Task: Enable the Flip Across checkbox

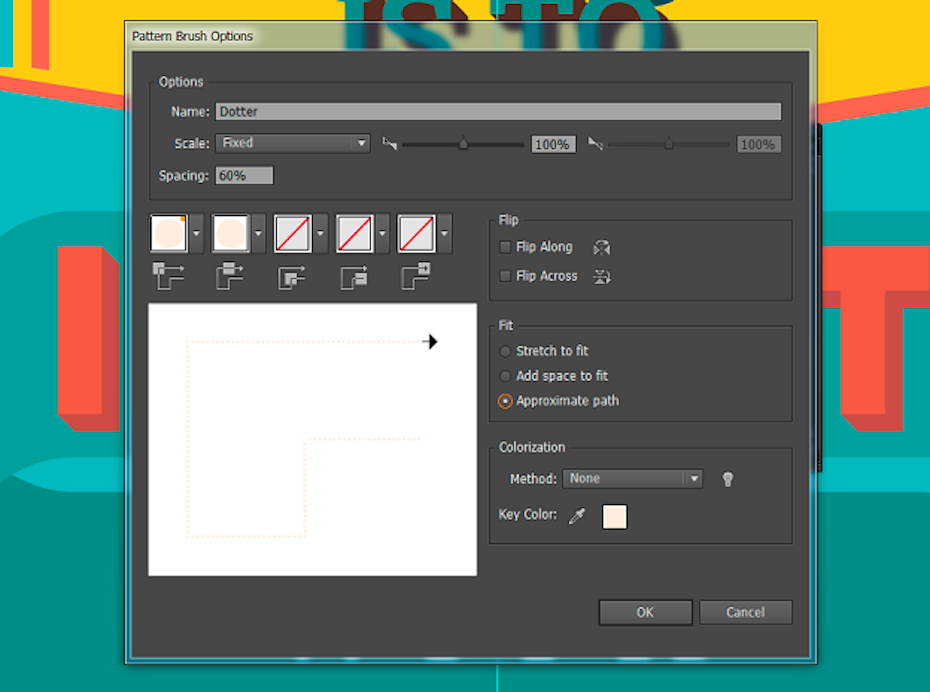Action: 506,276
